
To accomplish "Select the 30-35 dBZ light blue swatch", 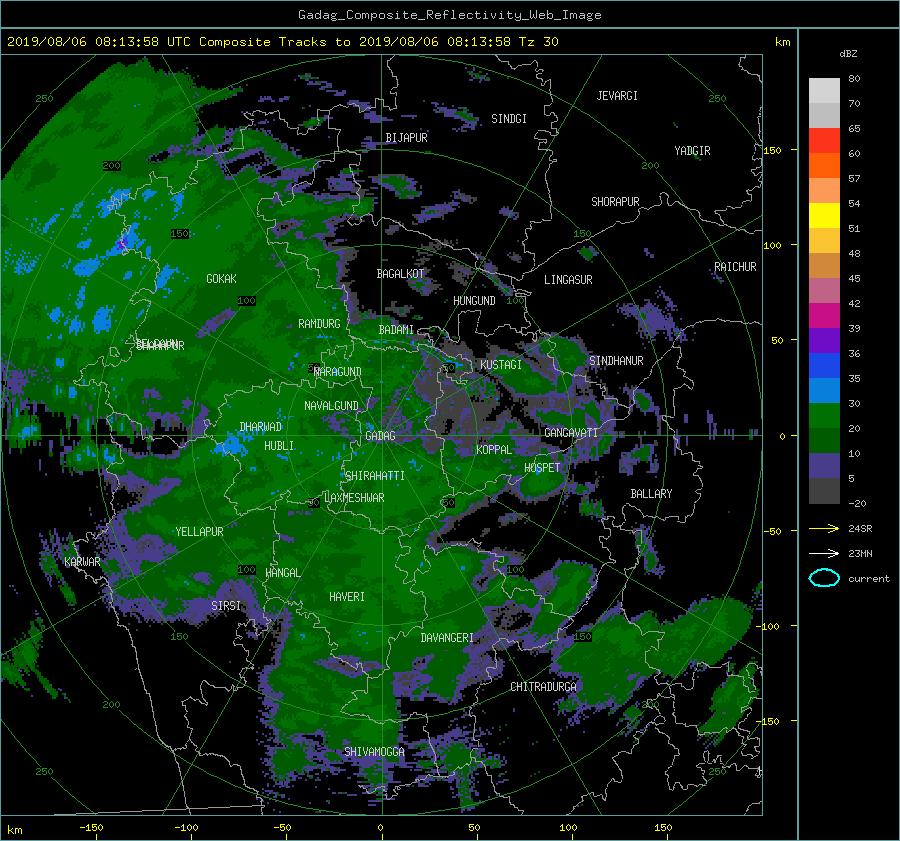I will coord(824,390).
